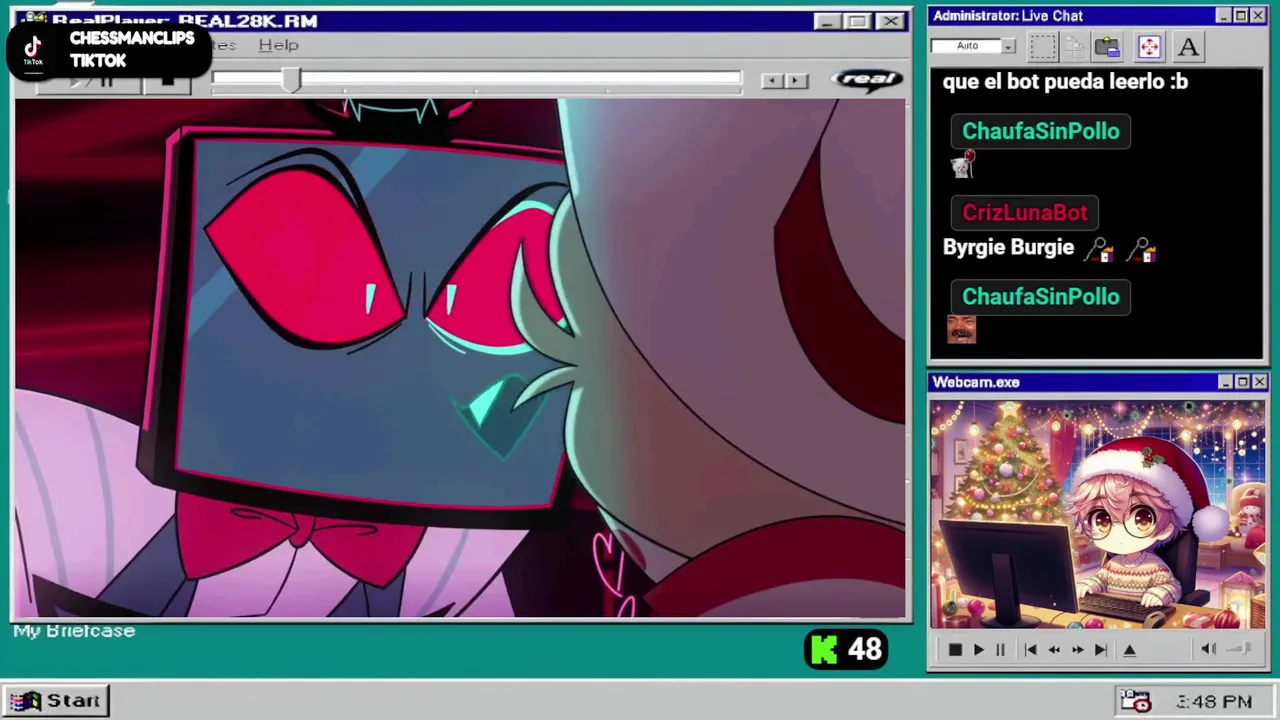Mute the speaker in Webcam.exe
This screenshot has width=1280, height=720.
click(x=1208, y=650)
